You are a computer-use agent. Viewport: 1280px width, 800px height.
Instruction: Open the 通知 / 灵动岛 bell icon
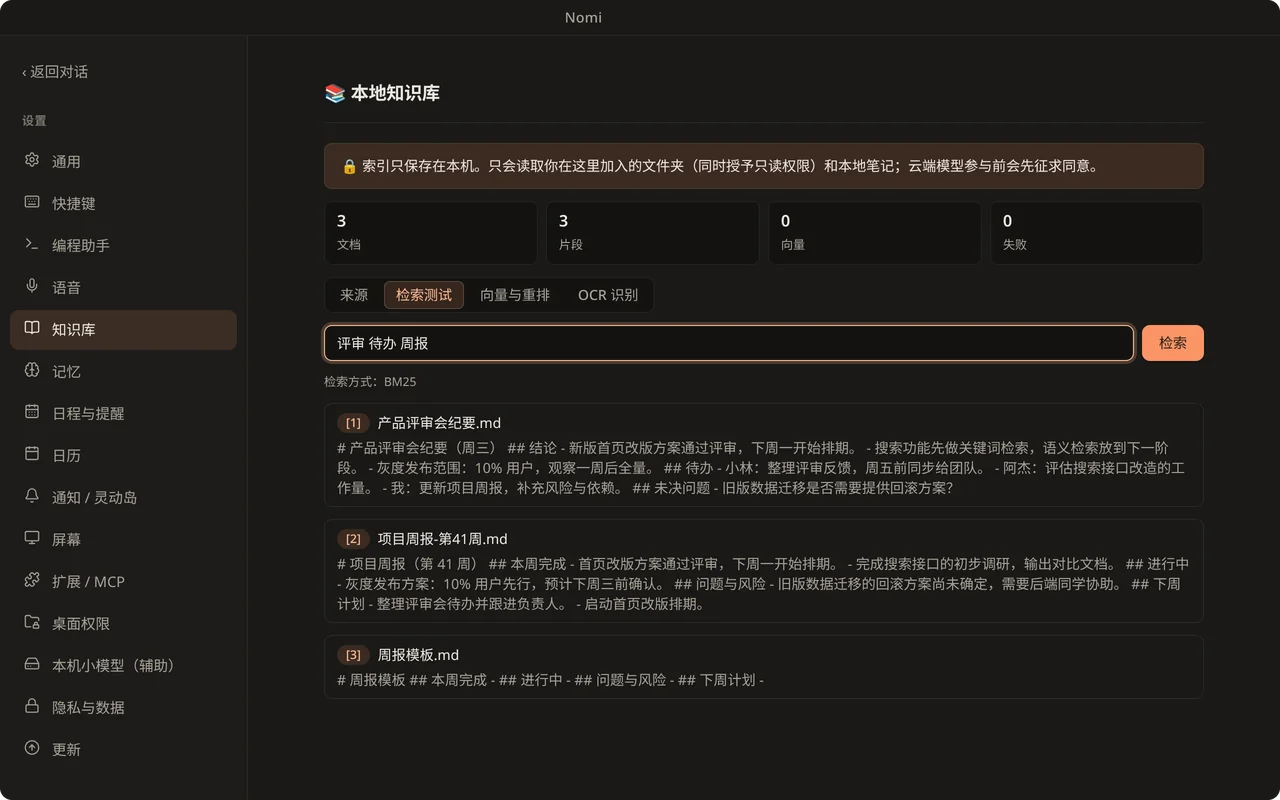[32, 497]
